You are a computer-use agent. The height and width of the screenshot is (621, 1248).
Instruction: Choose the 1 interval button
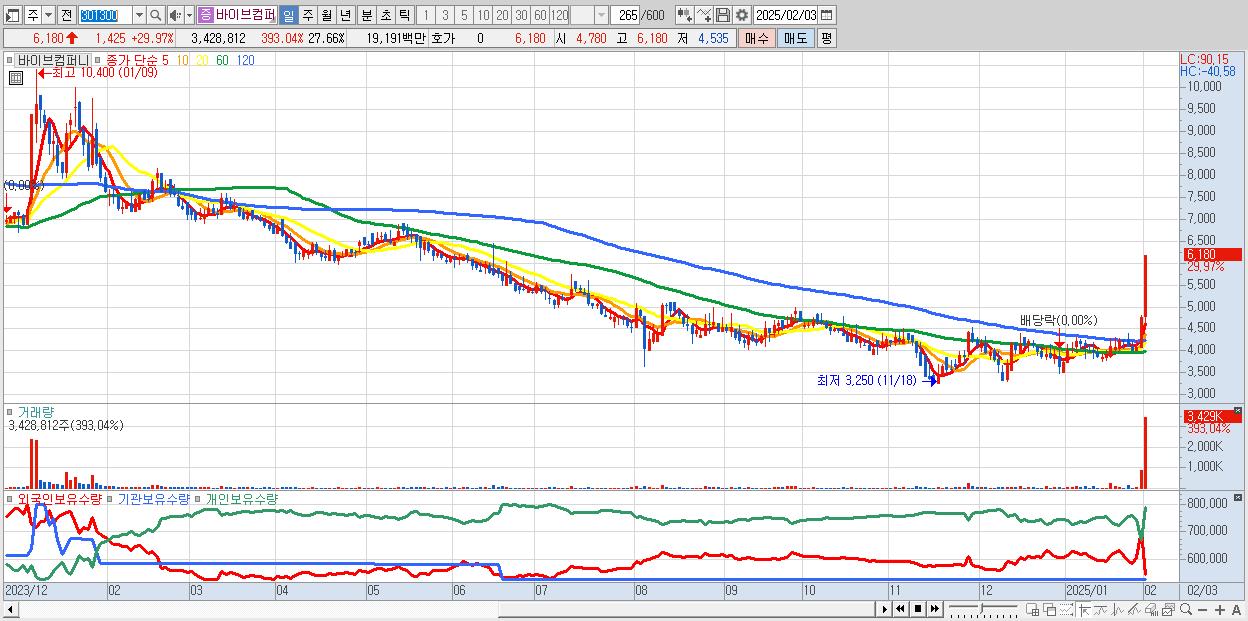(x=425, y=15)
